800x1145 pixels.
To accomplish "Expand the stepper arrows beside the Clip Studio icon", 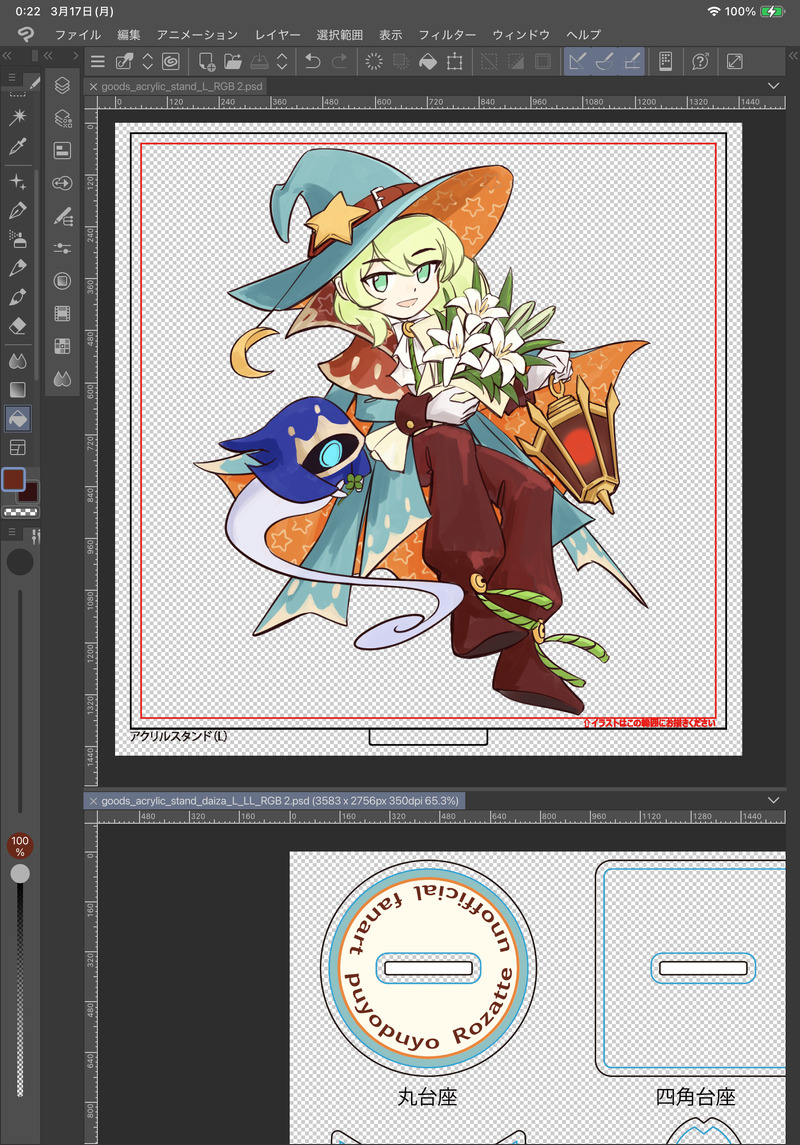I will [x=147, y=61].
